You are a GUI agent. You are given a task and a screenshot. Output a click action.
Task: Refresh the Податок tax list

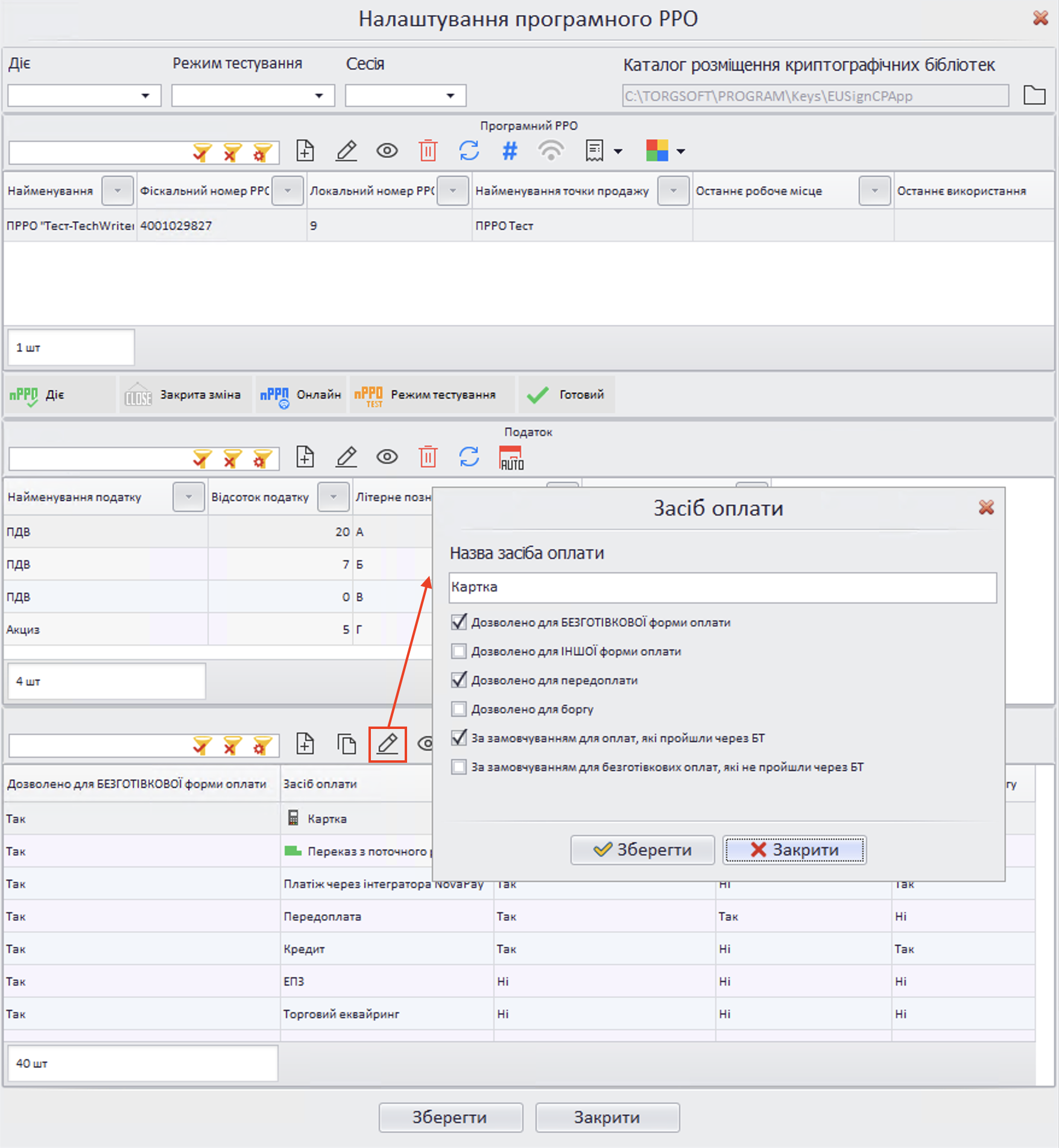pyautogui.click(x=469, y=457)
